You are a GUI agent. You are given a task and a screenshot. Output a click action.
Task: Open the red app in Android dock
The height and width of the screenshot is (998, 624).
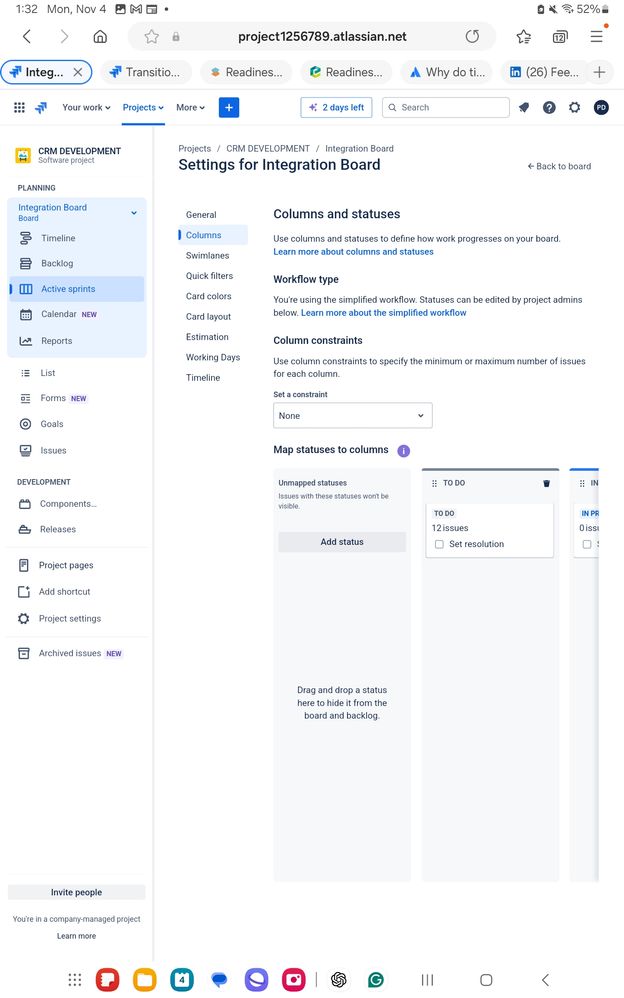[108, 980]
